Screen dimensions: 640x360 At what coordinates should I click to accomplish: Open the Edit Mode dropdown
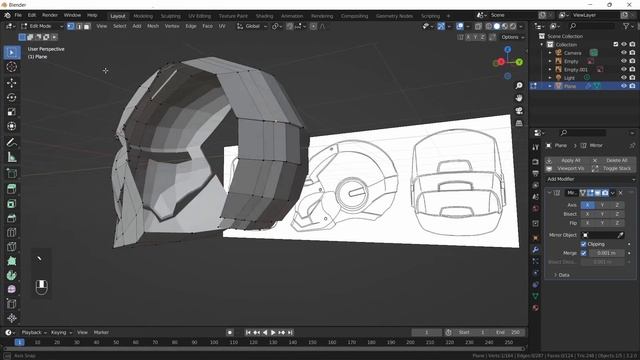[x=42, y=26]
